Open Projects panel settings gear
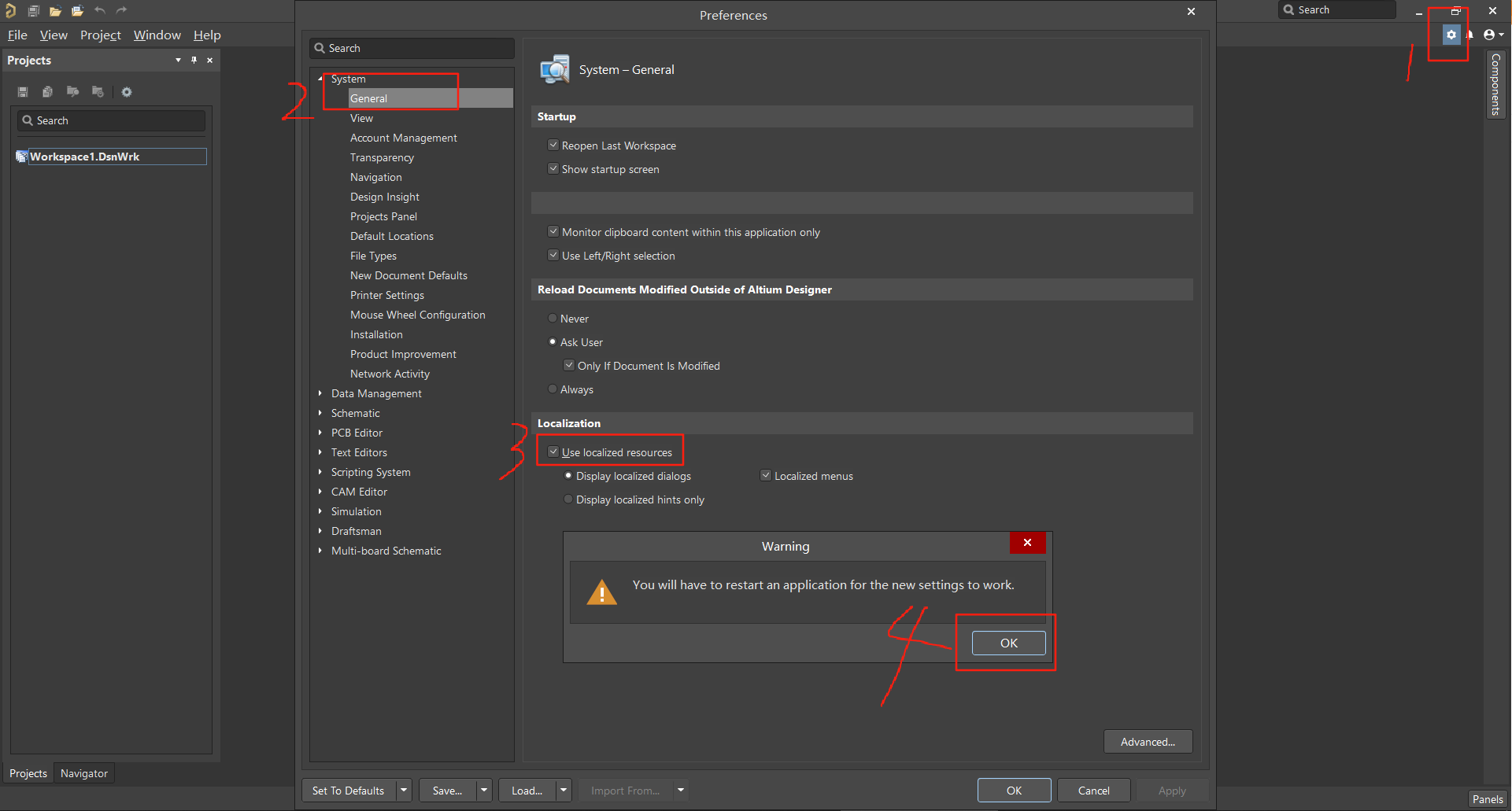The height and width of the screenshot is (811, 1512). (127, 92)
